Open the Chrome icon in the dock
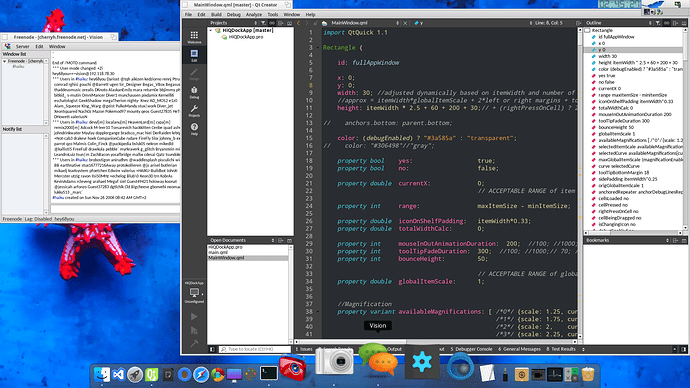Screen dimensions: 690x388 point(217,374)
